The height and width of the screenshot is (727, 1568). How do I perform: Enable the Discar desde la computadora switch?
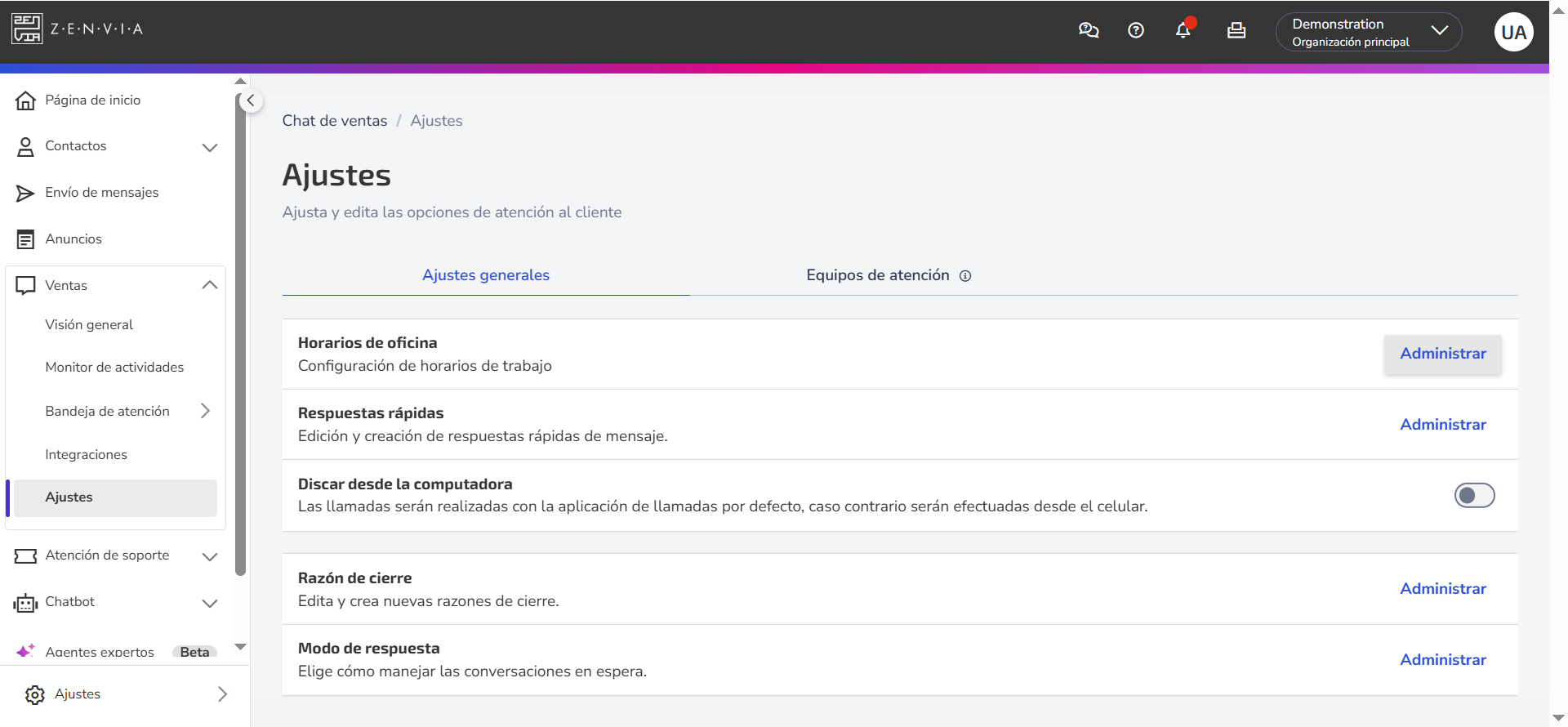[x=1474, y=495]
